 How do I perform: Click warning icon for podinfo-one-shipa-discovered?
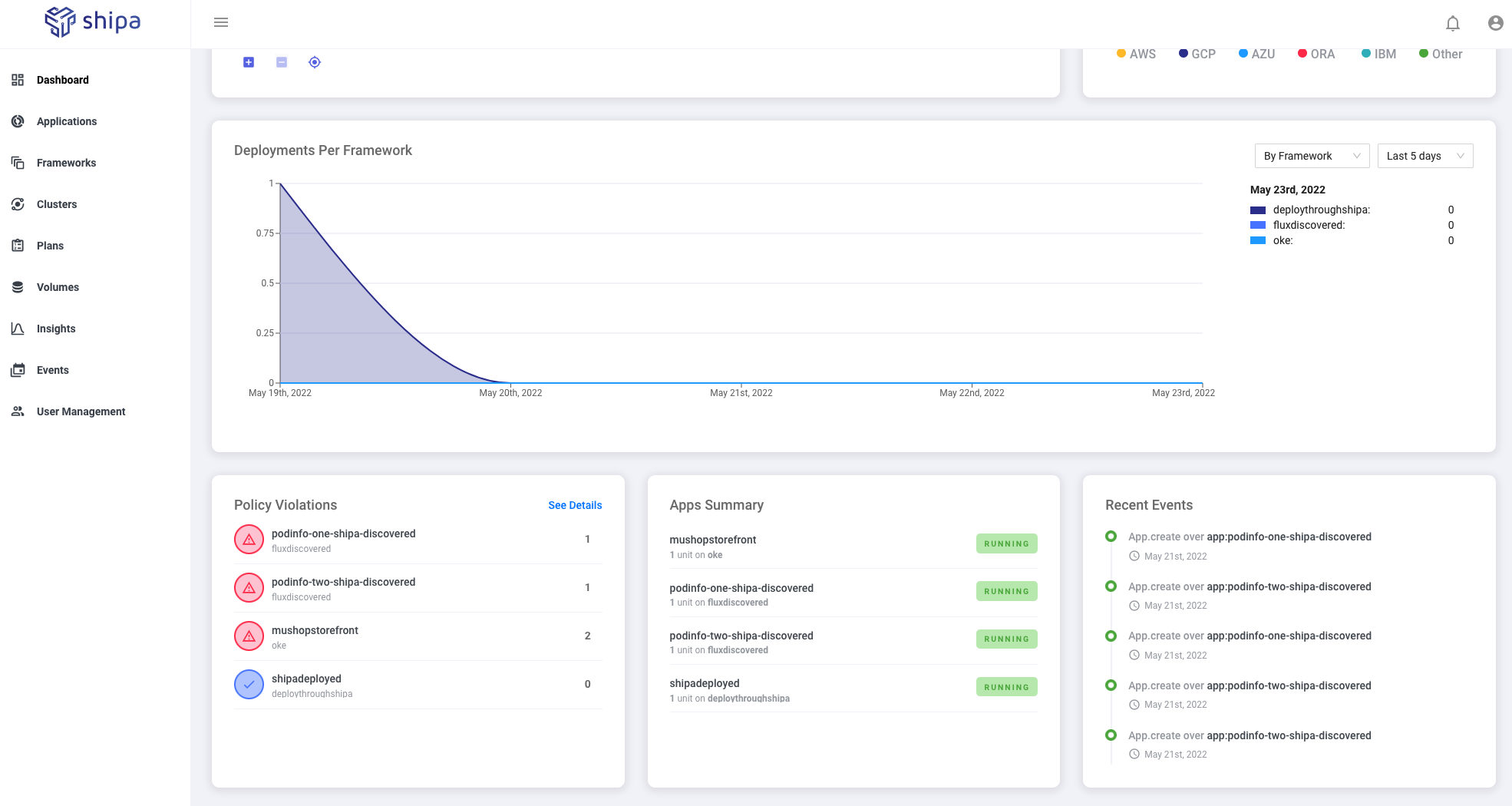[249, 540]
